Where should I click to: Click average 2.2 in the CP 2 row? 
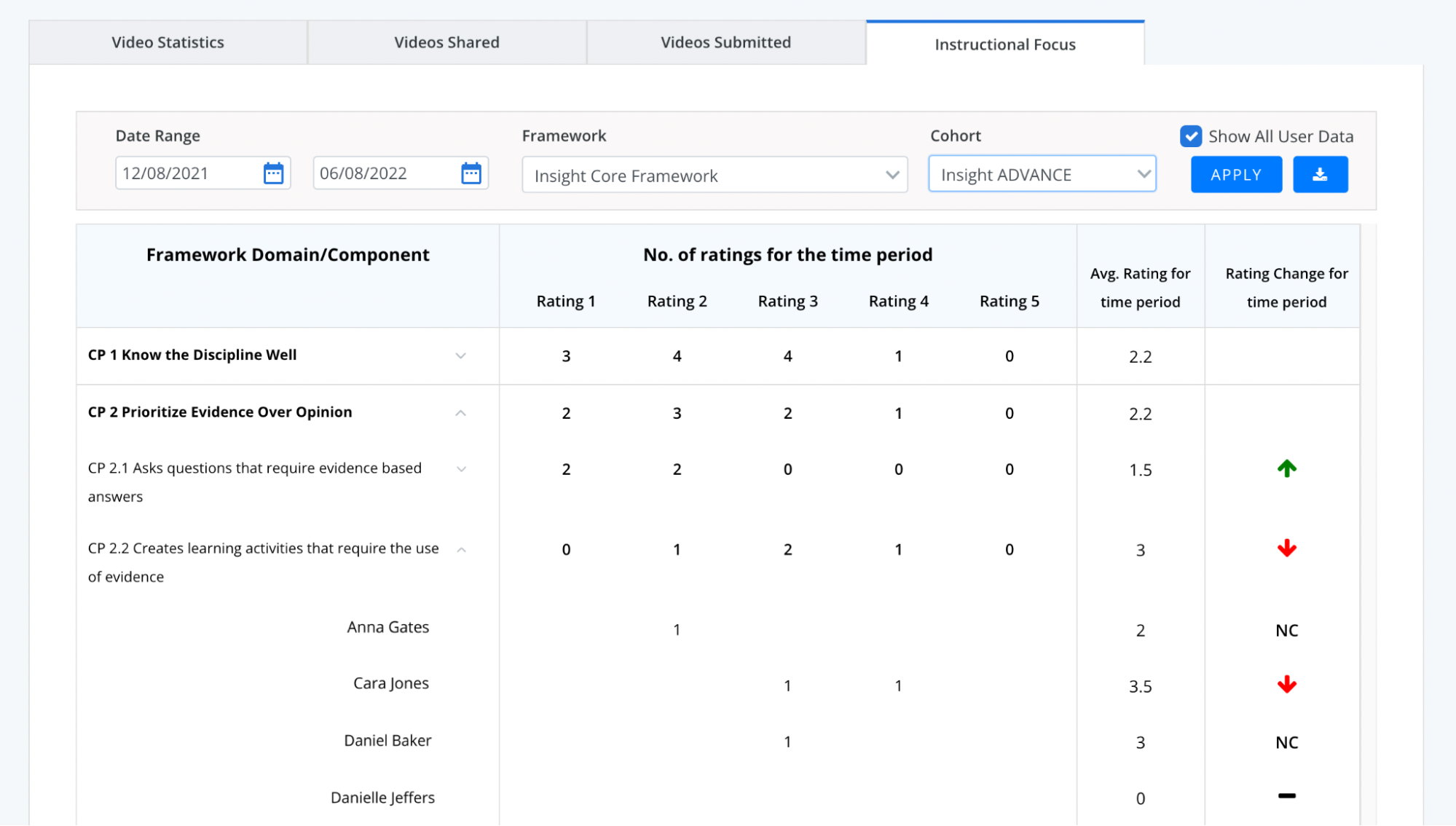1140,414
